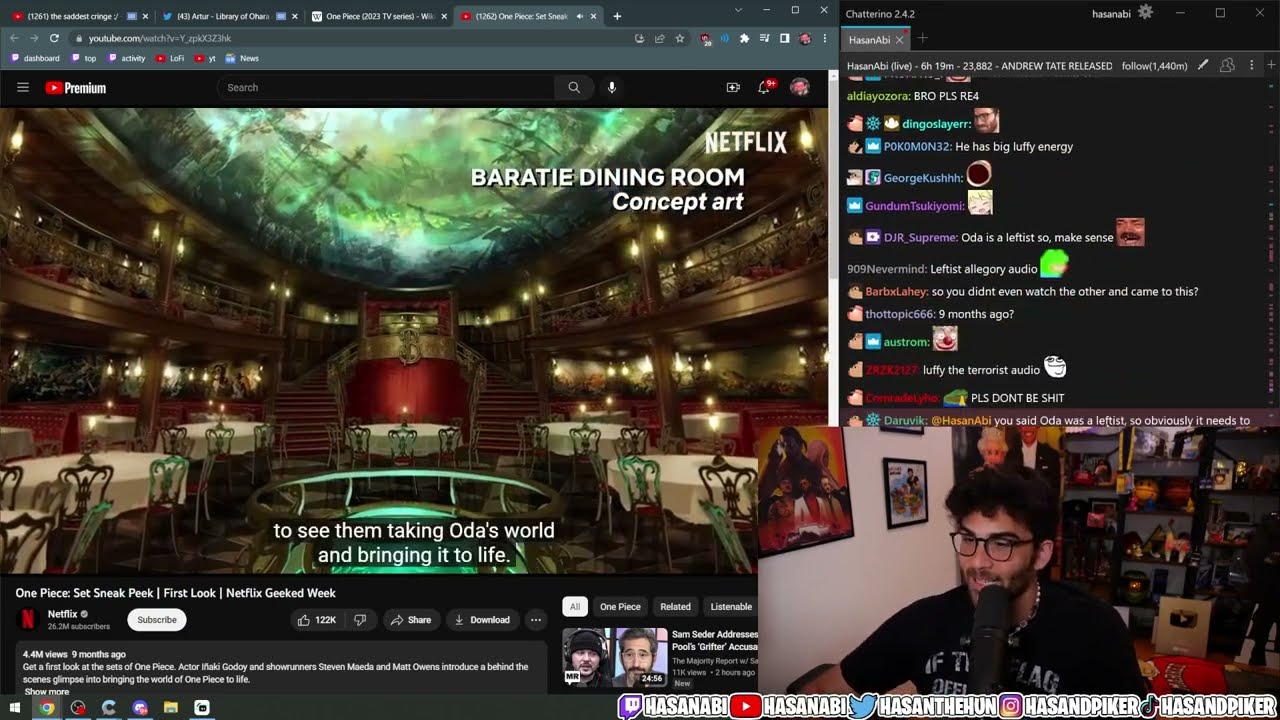
Task: Like the video with the thumbs up
Action: click(x=317, y=620)
